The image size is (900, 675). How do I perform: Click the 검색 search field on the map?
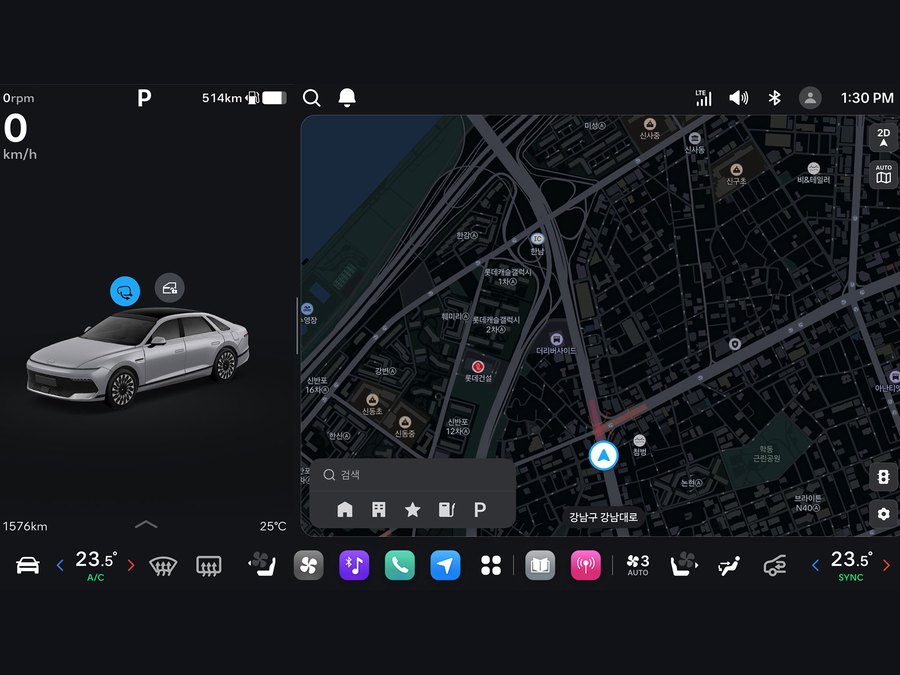[x=412, y=475]
